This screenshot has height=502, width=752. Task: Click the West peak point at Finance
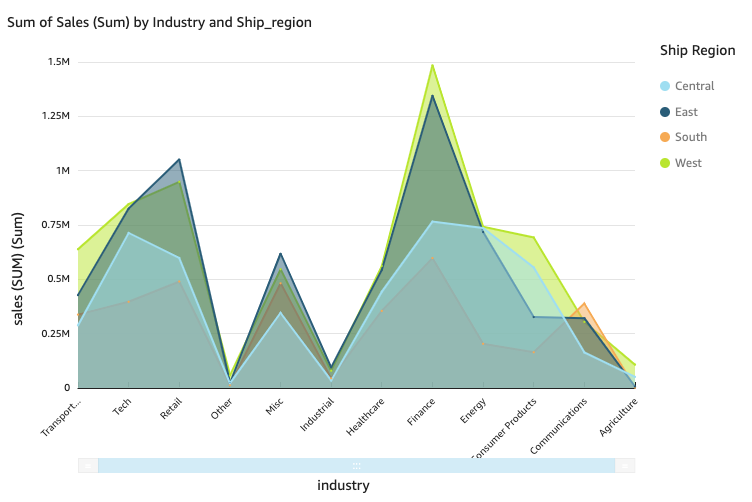[432, 65]
